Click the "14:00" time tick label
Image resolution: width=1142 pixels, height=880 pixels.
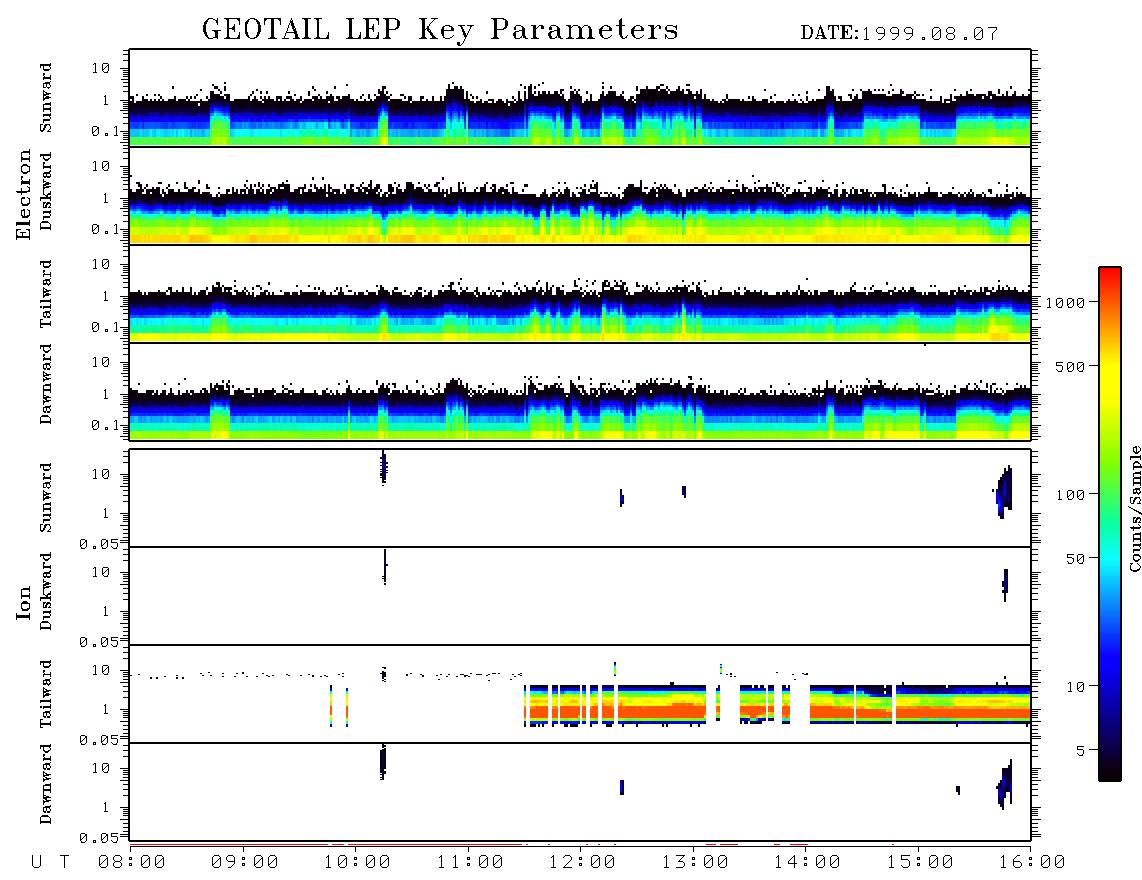click(x=808, y=863)
